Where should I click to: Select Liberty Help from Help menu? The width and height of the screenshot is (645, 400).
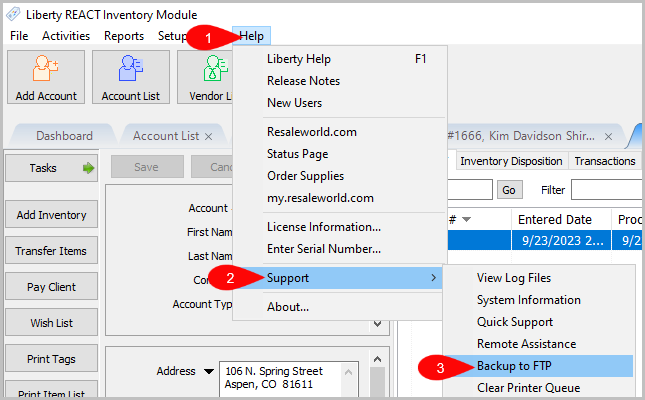[340, 59]
